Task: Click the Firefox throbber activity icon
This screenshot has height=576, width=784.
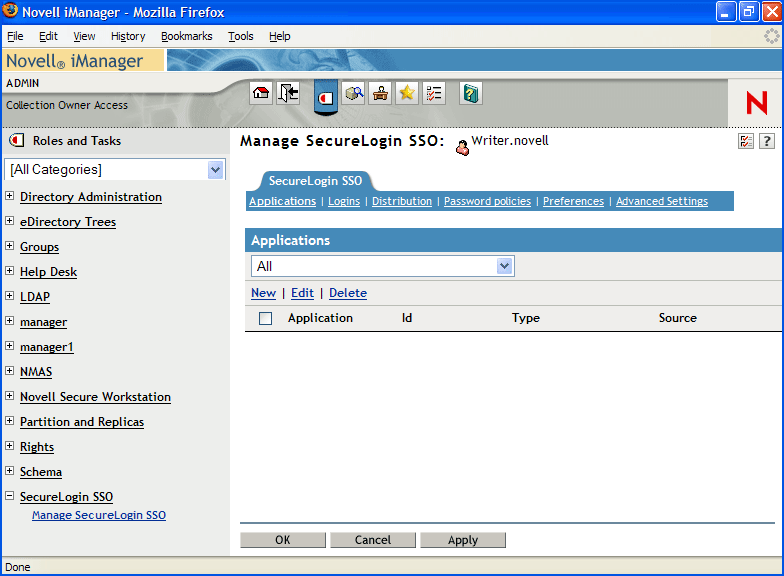Action: 772,36
